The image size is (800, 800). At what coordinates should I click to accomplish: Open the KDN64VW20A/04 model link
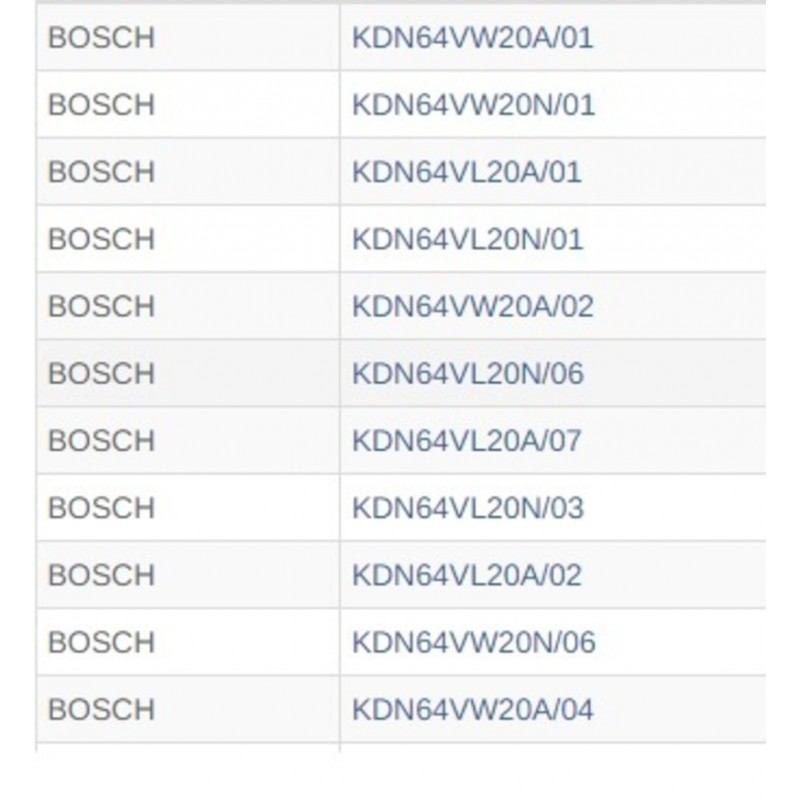point(472,710)
